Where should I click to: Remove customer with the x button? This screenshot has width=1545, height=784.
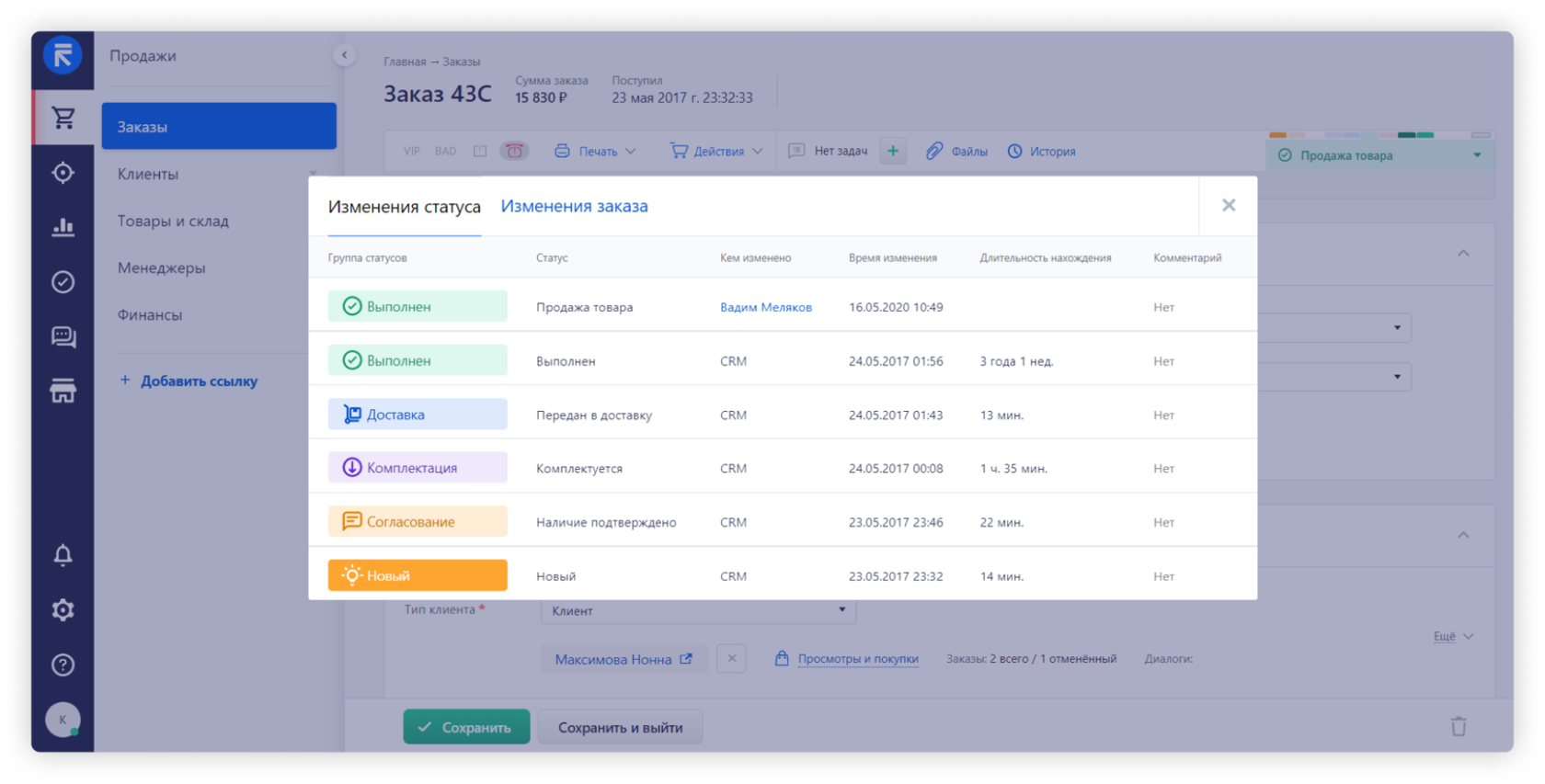(731, 659)
